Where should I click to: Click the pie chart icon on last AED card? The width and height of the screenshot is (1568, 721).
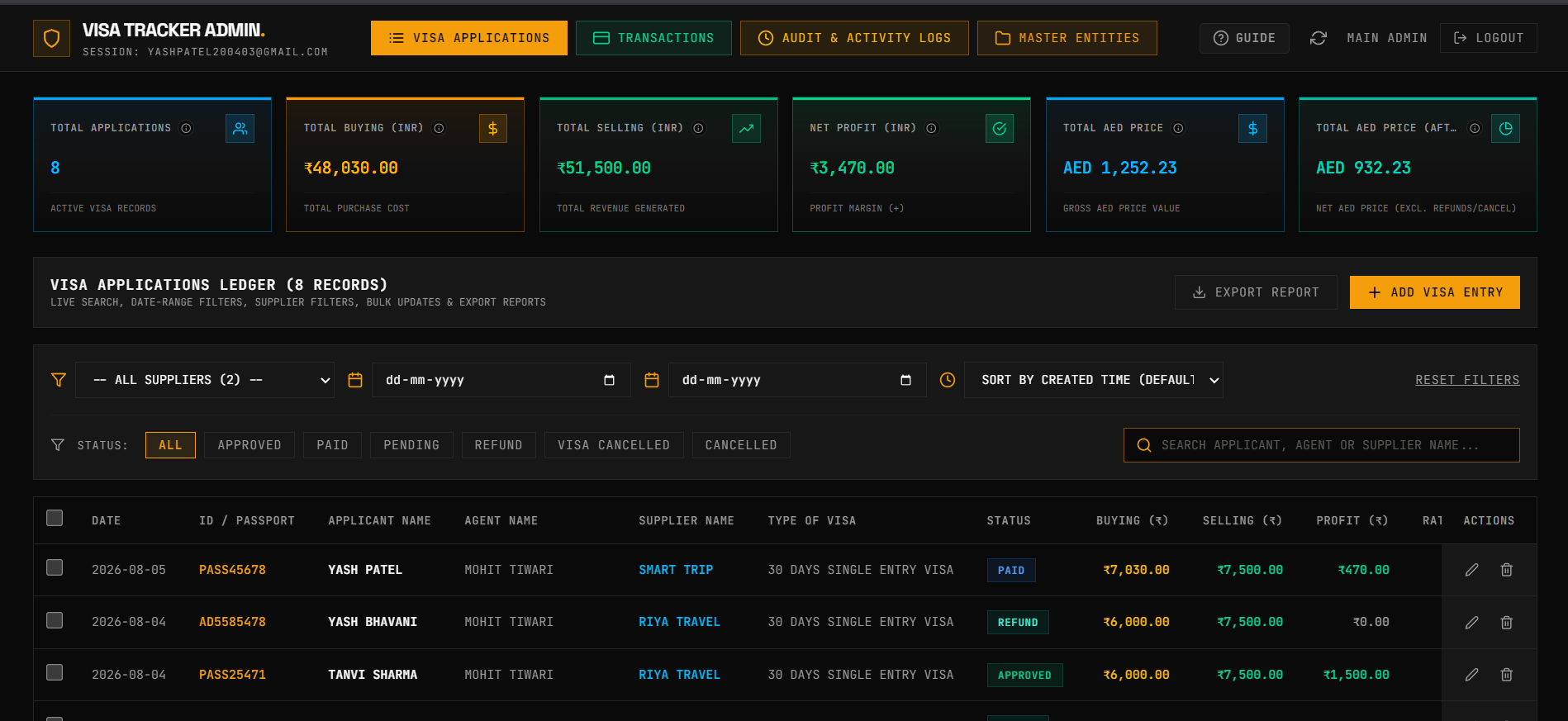click(x=1505, y=128)
